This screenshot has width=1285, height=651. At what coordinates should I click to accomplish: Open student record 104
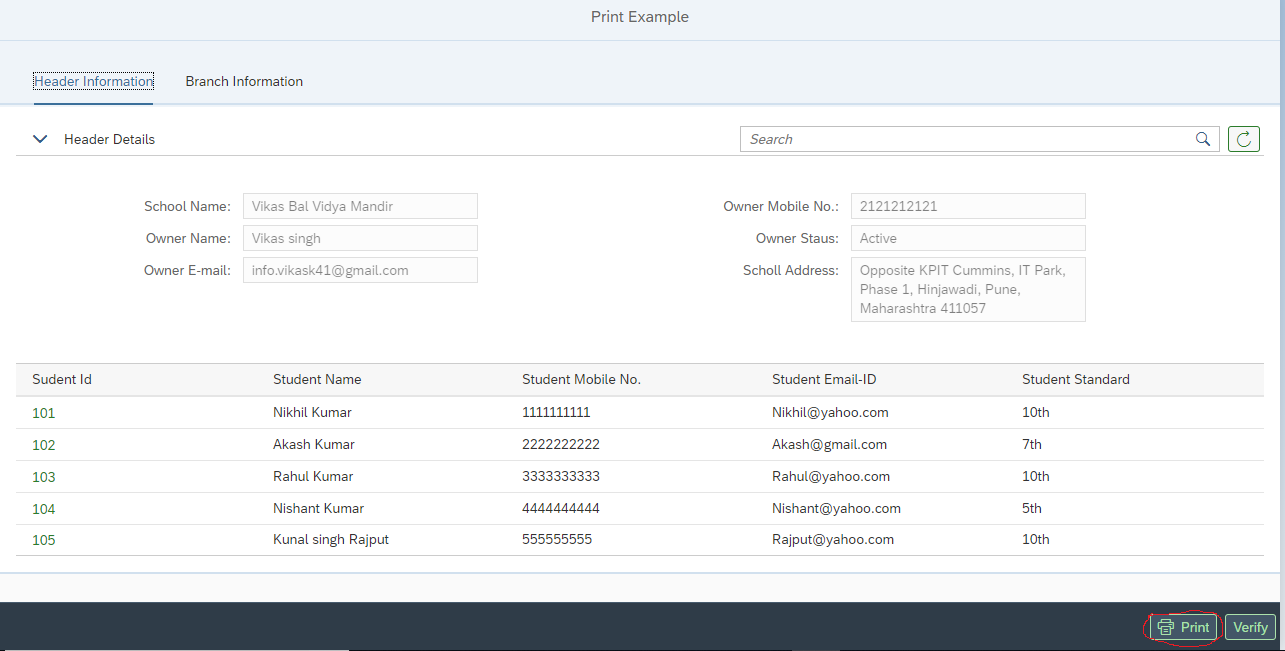tap(43, 509)
